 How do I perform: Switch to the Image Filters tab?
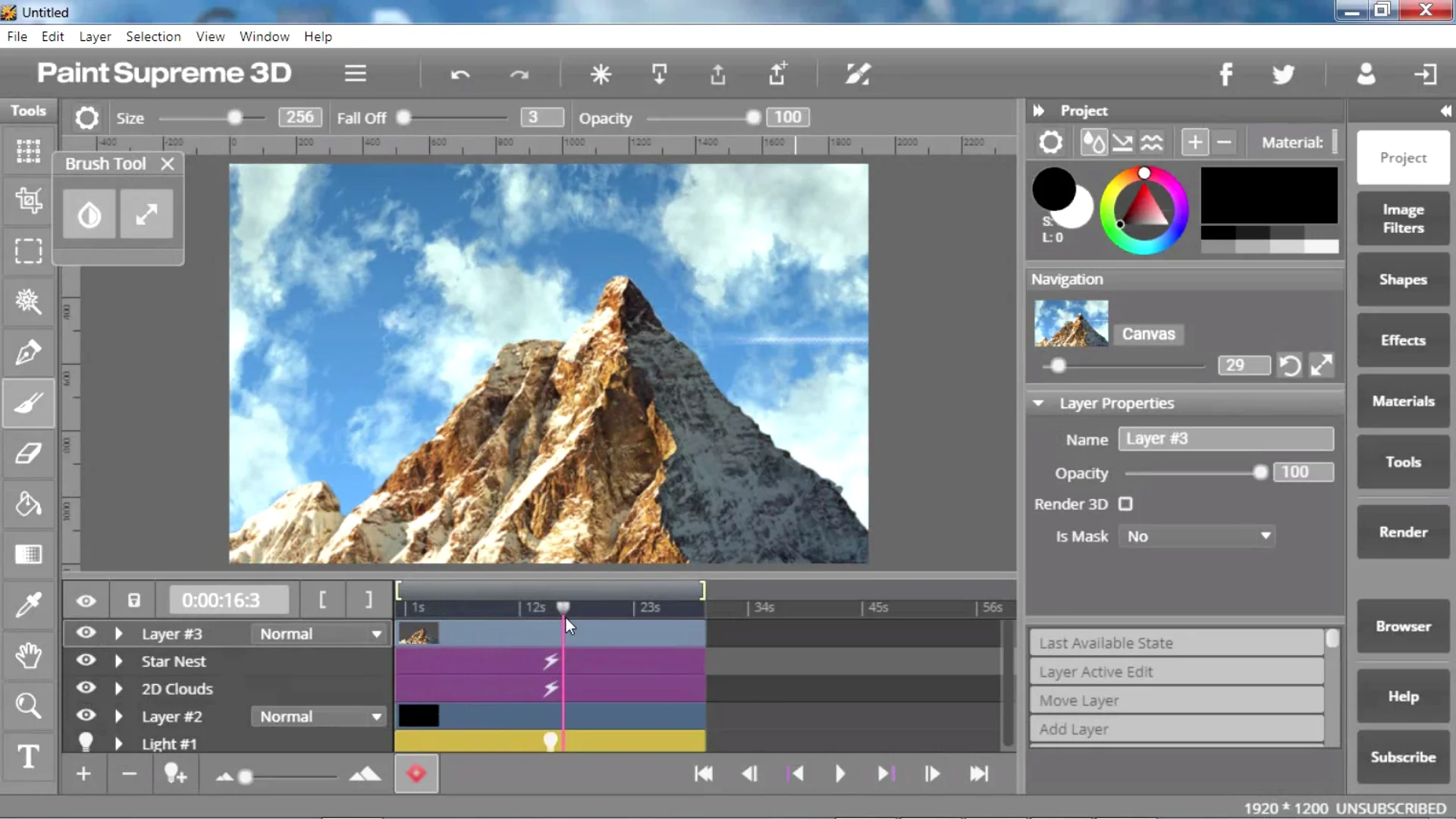click(x=1403, y=218)
